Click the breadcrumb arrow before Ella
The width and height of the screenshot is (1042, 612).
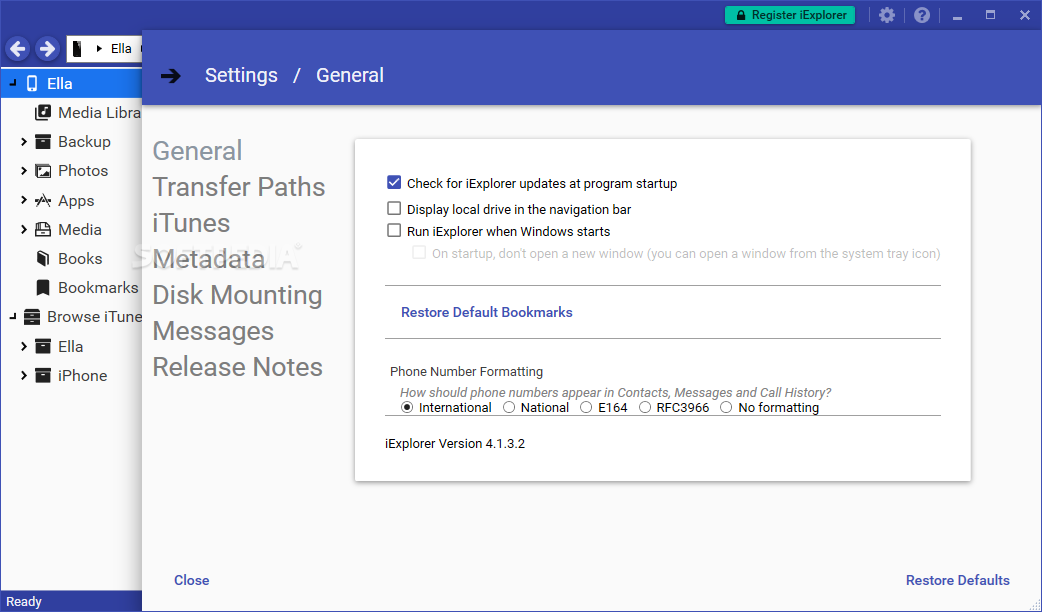[x=99, y=49]
